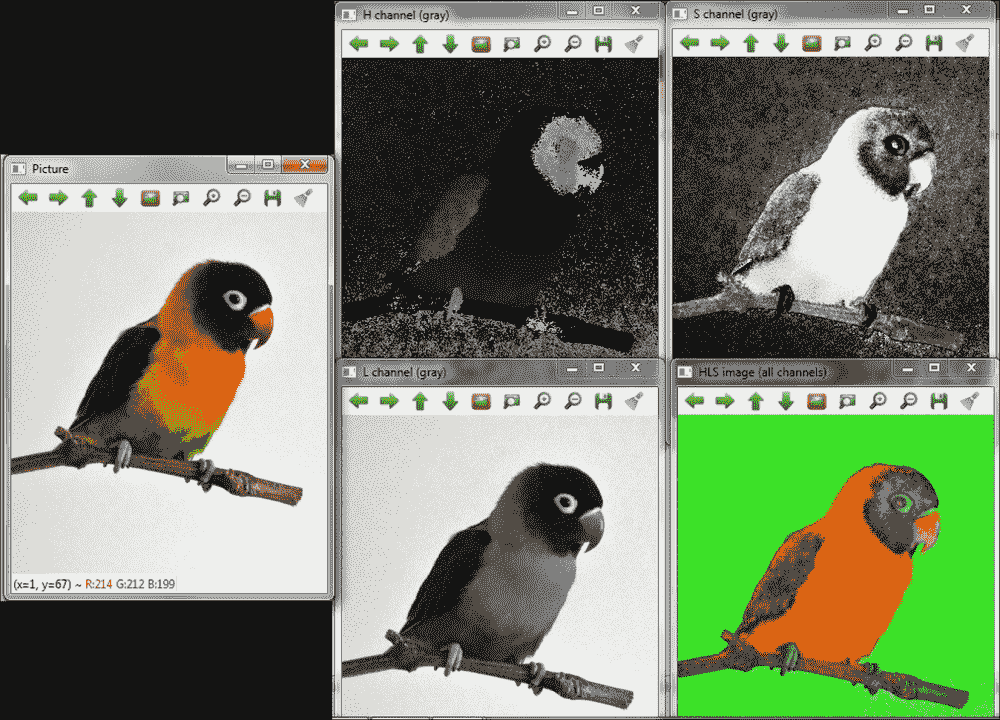Open properties brush icon in Picture window
Screen dimensions: 1000x720
(x=303, y=198)
